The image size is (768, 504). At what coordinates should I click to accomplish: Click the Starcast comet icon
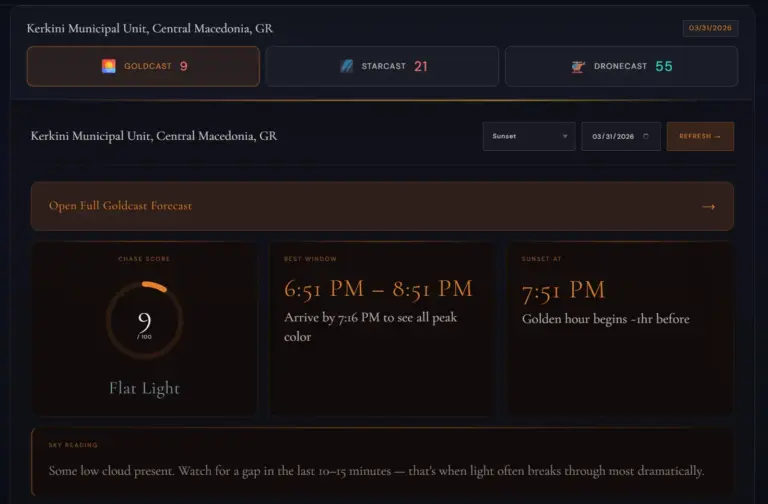coord(347,66)
